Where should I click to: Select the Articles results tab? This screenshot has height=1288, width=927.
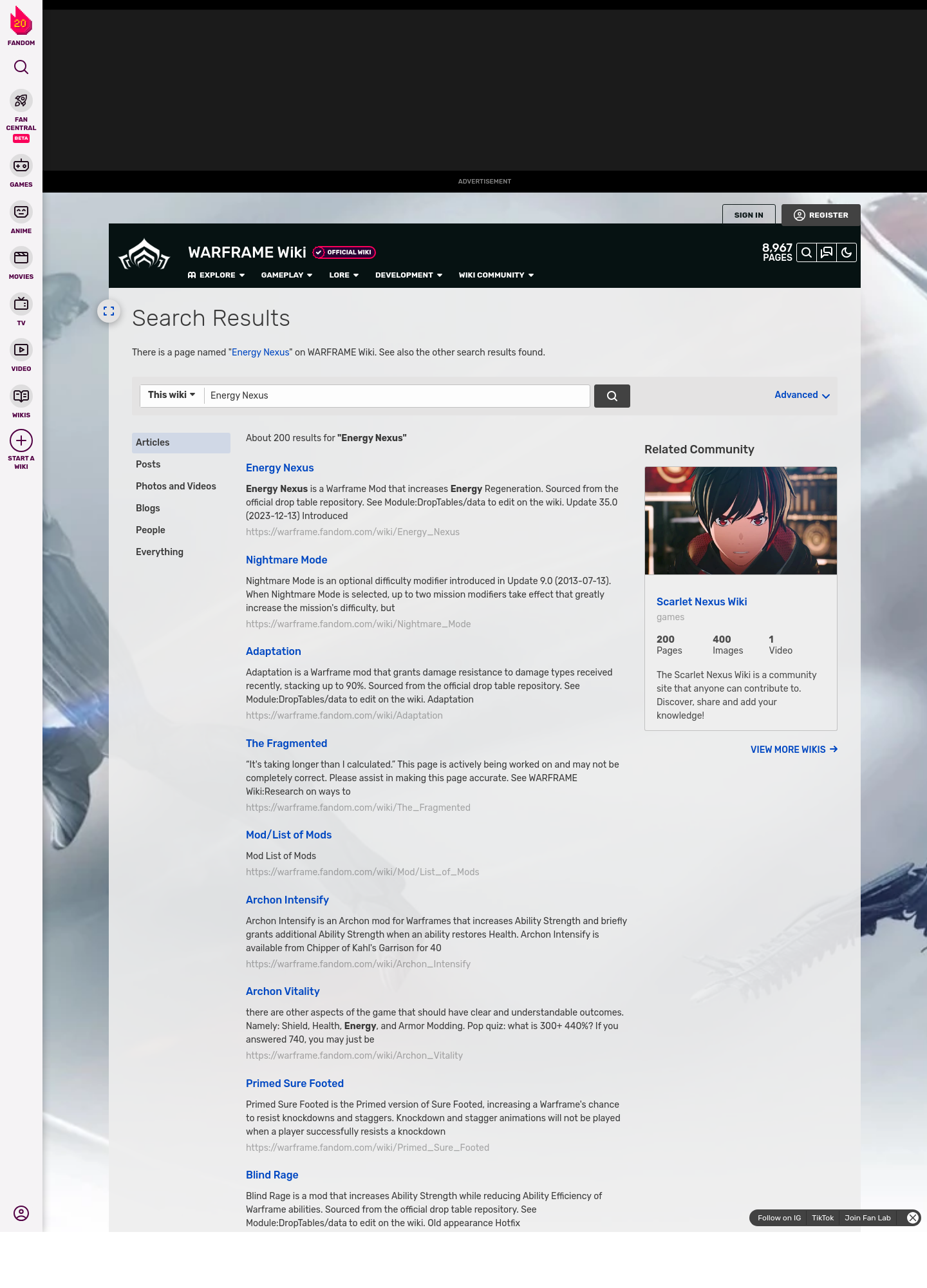[x=181, y=442]
